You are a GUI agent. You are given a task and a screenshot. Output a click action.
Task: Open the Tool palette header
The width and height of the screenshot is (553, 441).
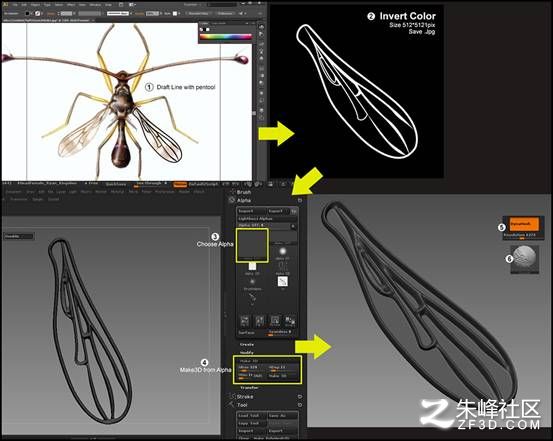(242, 405)
